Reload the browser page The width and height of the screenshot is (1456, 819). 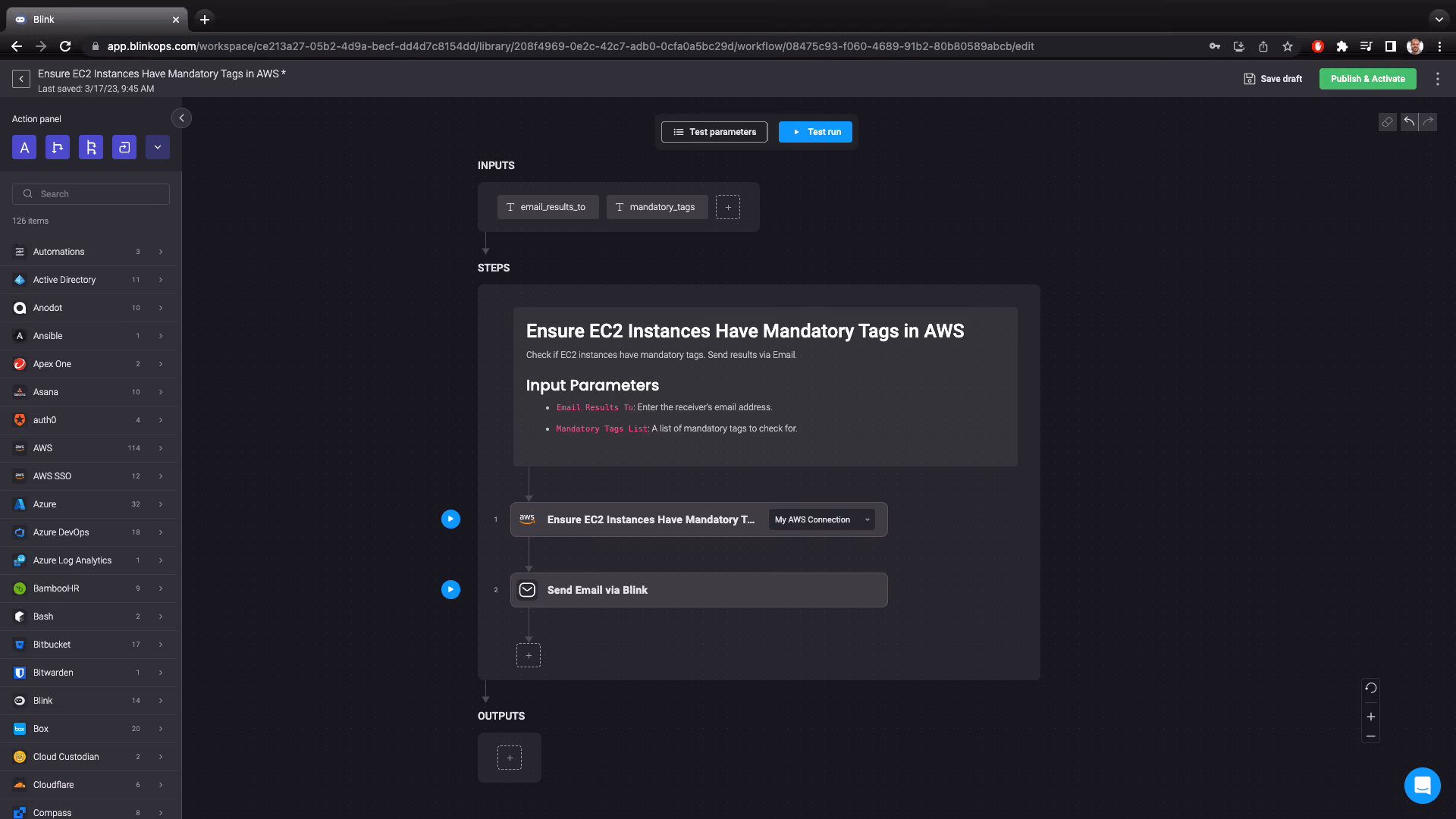65,46
